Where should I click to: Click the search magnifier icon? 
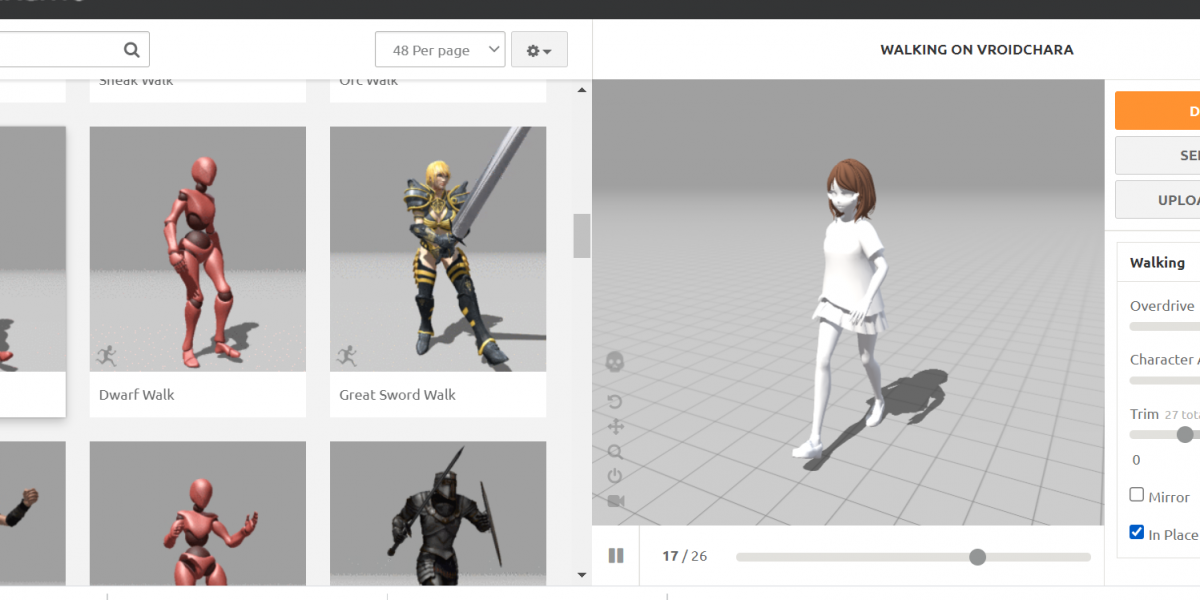coord(131,50)
